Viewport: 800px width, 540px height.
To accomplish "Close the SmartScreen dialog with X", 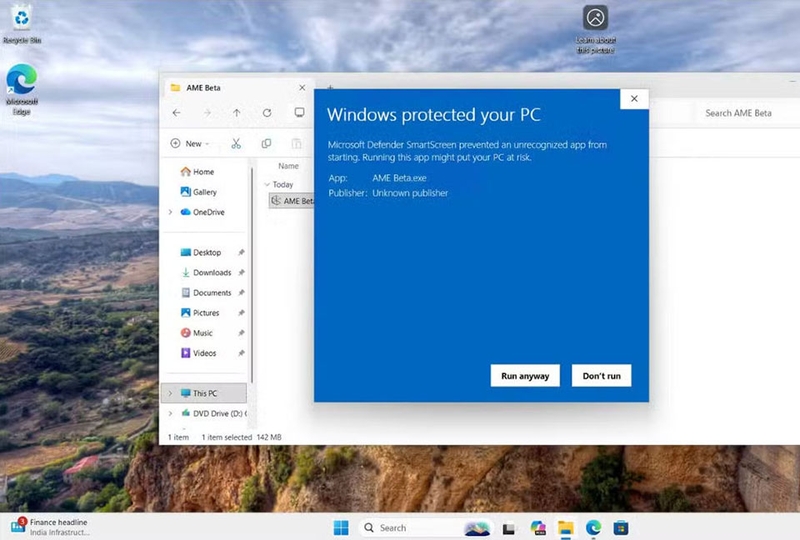I will pos(634,99).
